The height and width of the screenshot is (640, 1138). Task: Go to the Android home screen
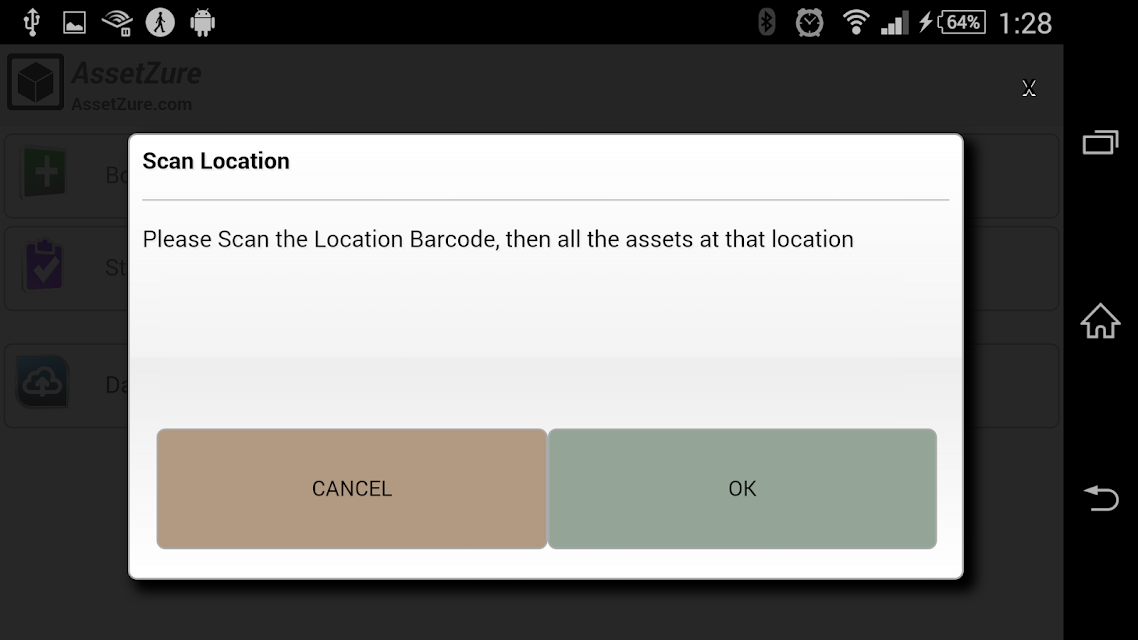[x=1100, y=321]
